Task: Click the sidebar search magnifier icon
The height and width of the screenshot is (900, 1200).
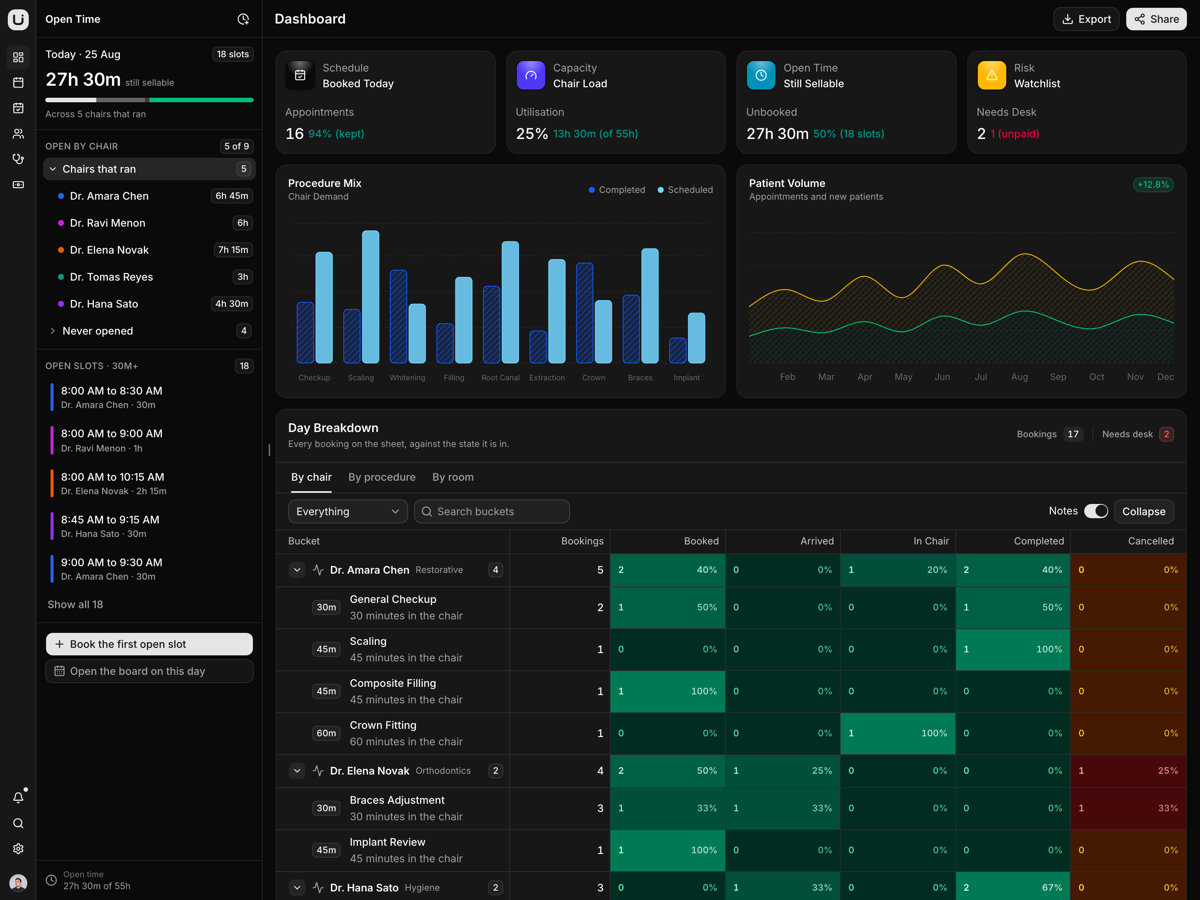Action: [18, 824]
